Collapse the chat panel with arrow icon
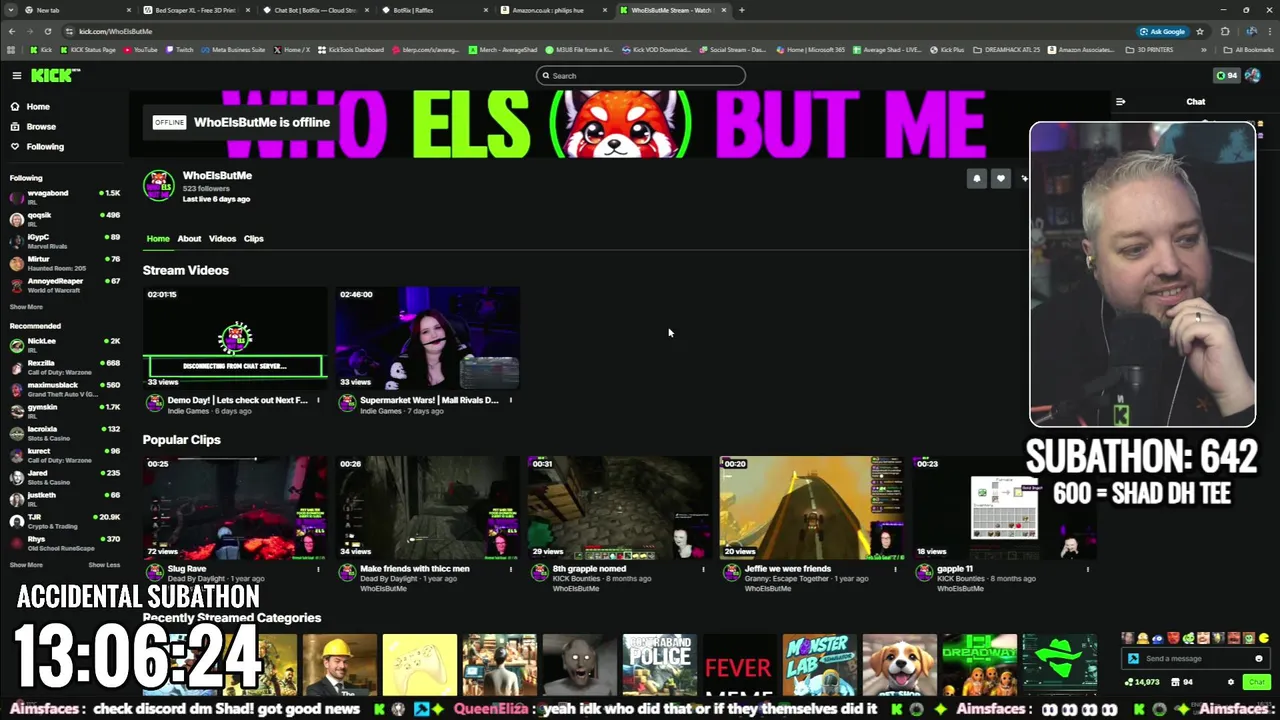Screen dimensions: 1280x720 click(1120, 101)
